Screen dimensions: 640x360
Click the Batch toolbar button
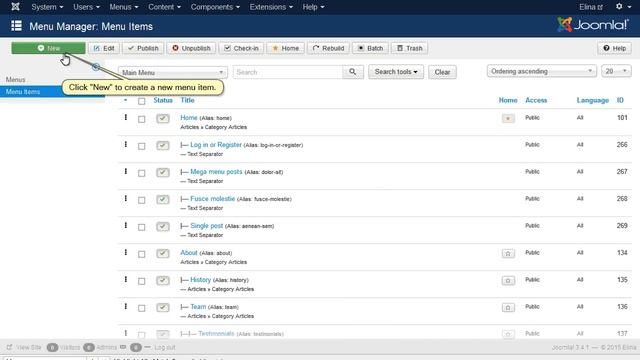(370, 48)
